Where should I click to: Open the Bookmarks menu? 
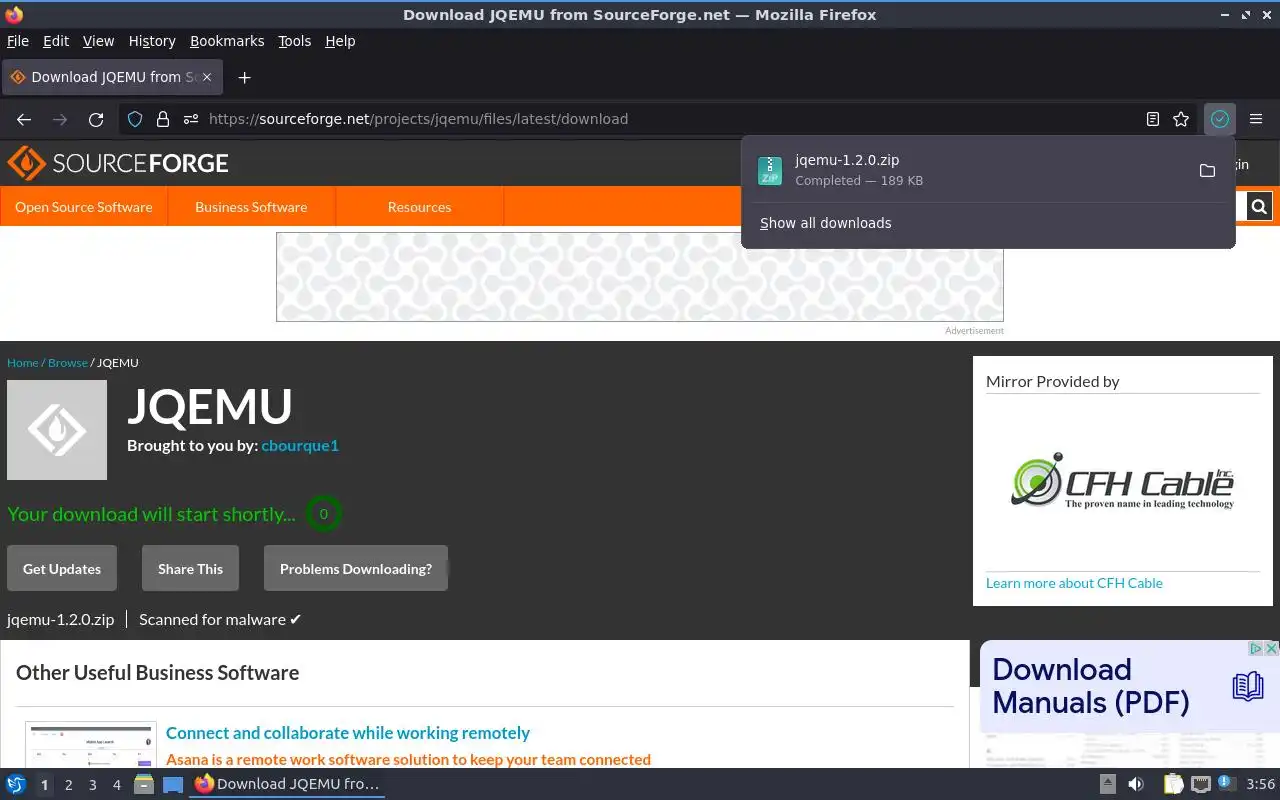[x=227, y=41]
